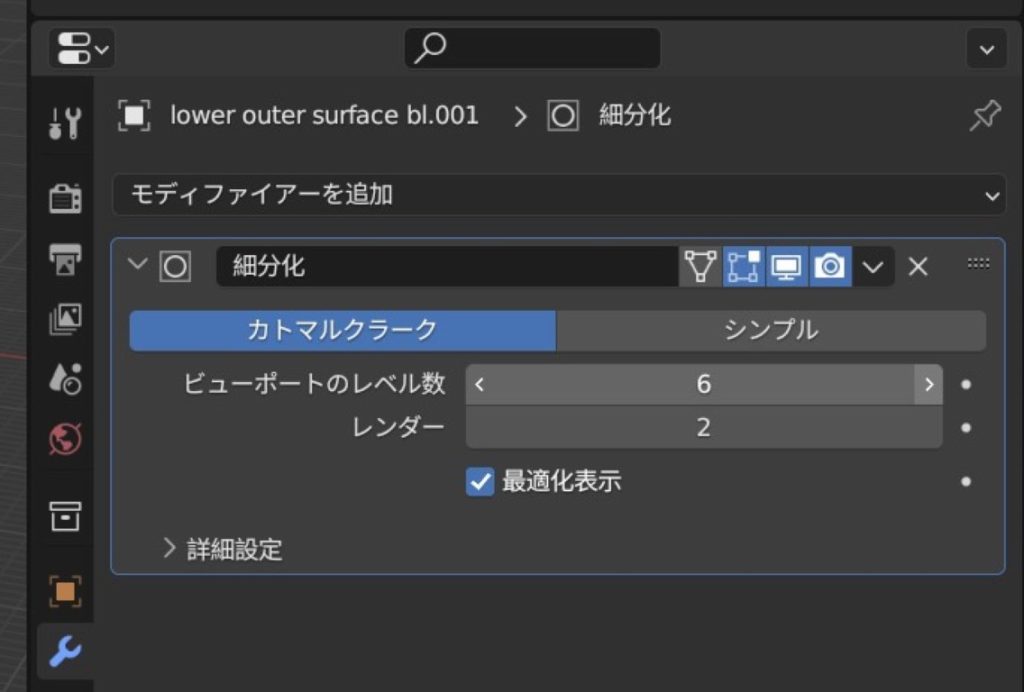Select the カトマルクラーク subdivision type
The width and height of the screenshot is (1024, 692).
pyautogui.click(x=342, y=331)
